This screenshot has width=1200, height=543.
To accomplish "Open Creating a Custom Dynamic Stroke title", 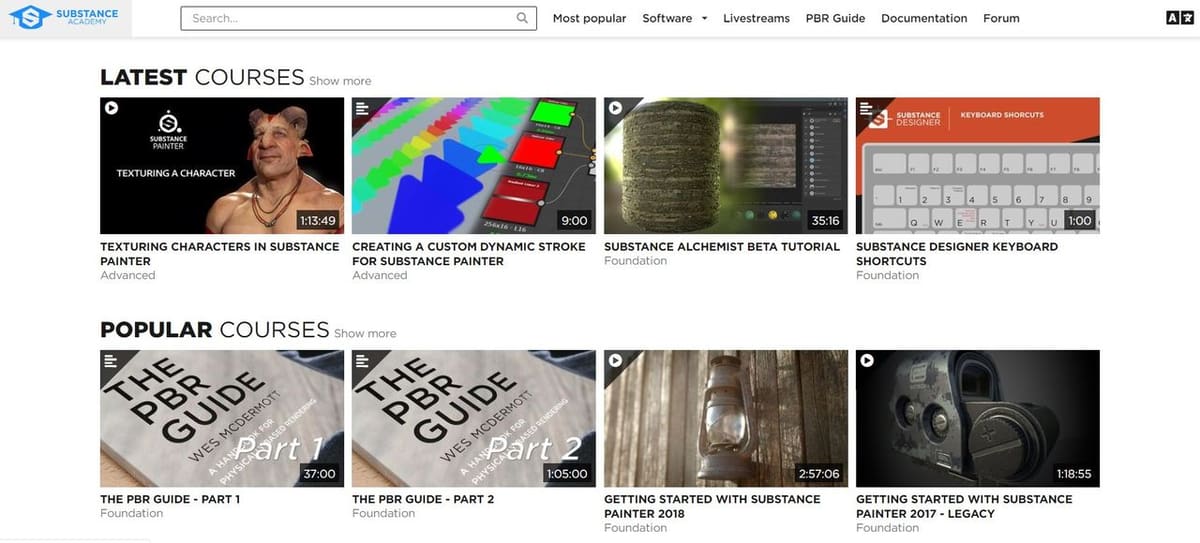I will coord(469,253).
